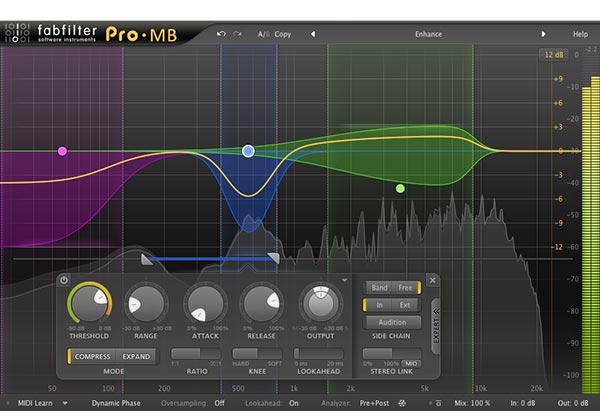Open the MIDI Learn dropdown arrow
600x420 pixels.
pyautogui.click(x=65, y=403)
